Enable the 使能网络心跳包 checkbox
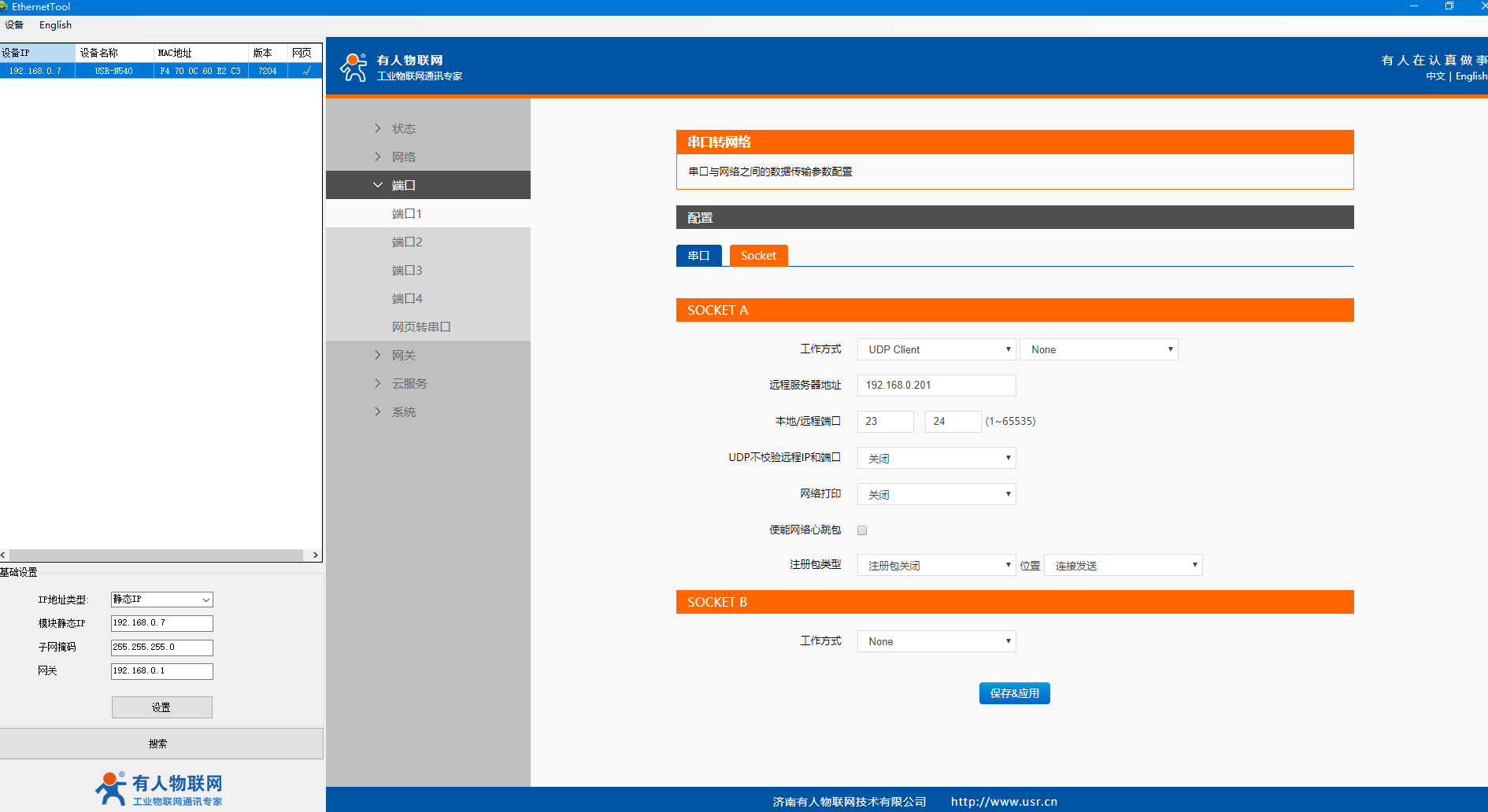1488x812 pixels. point(862,530)
